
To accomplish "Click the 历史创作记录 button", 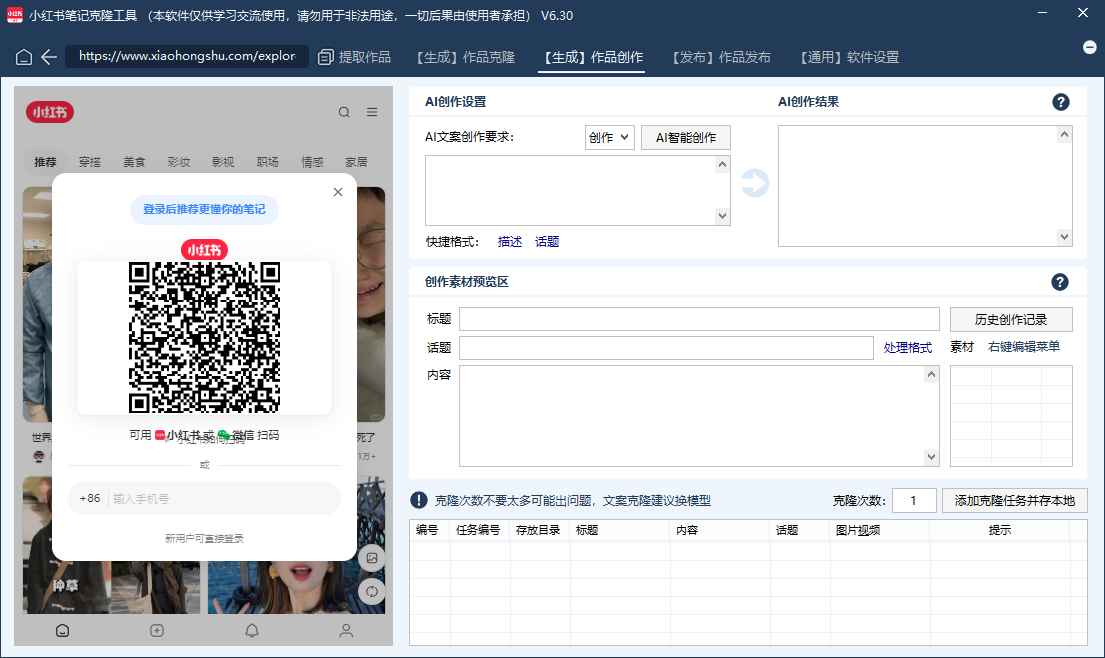I will [1011, 320].
